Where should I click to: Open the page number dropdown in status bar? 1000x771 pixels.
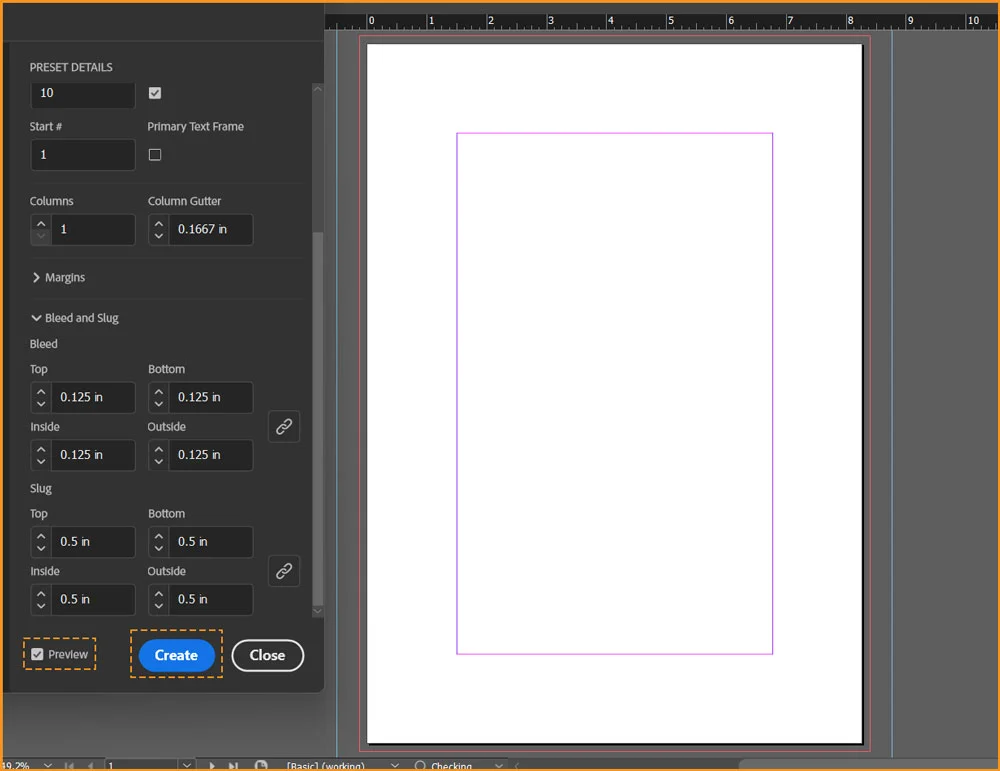185,763
